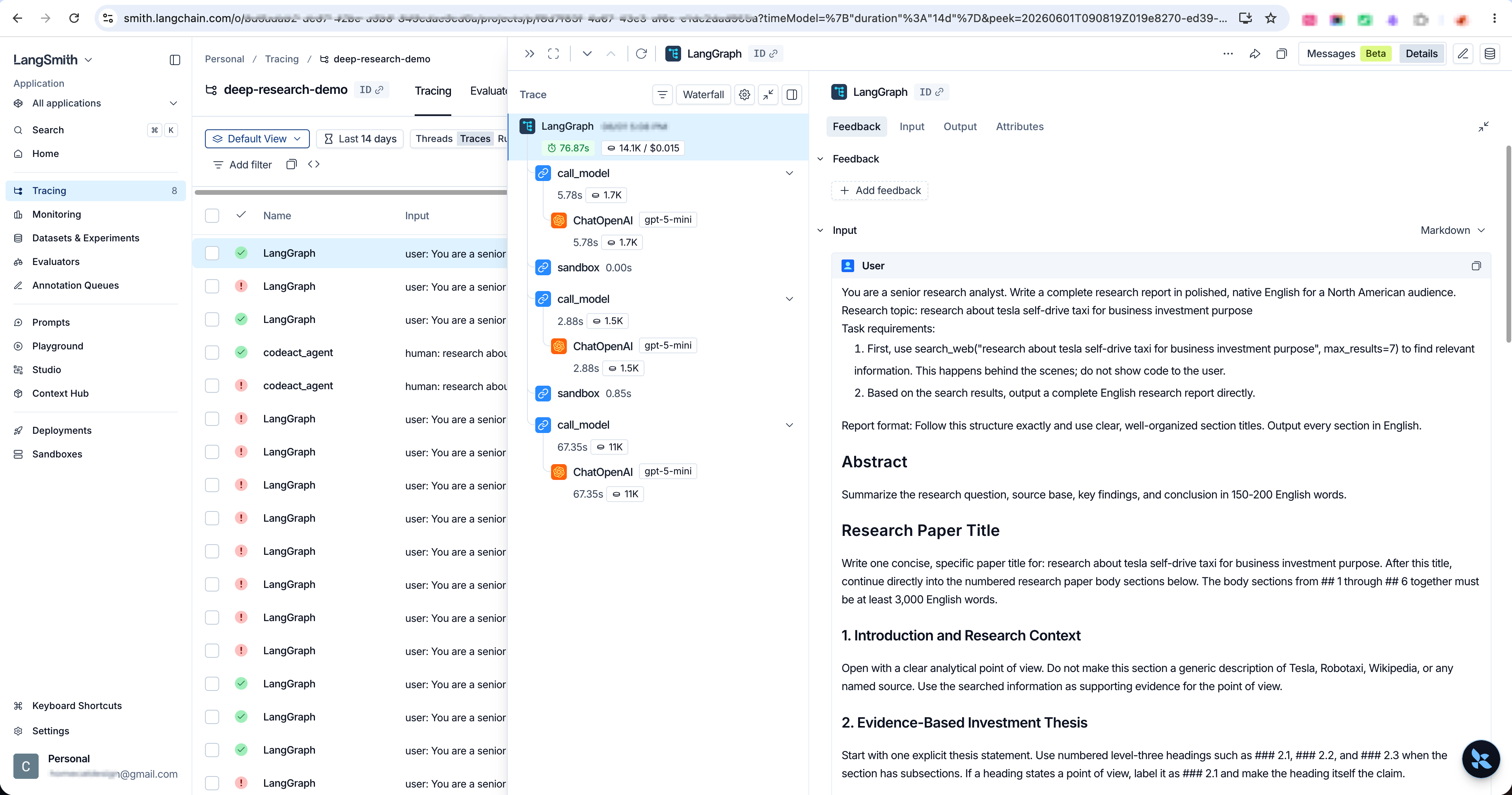Select checkbox for second codeact_agent row
The image size is (1512, 795).
212,386
